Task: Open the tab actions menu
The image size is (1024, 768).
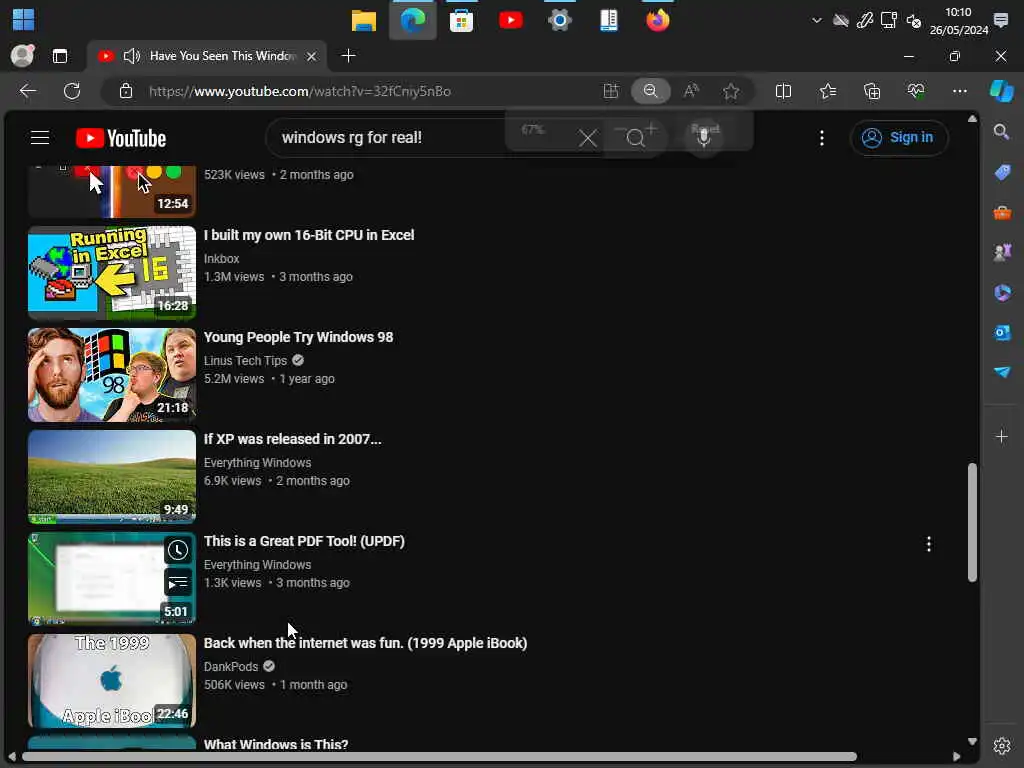Action: [60, 56]
